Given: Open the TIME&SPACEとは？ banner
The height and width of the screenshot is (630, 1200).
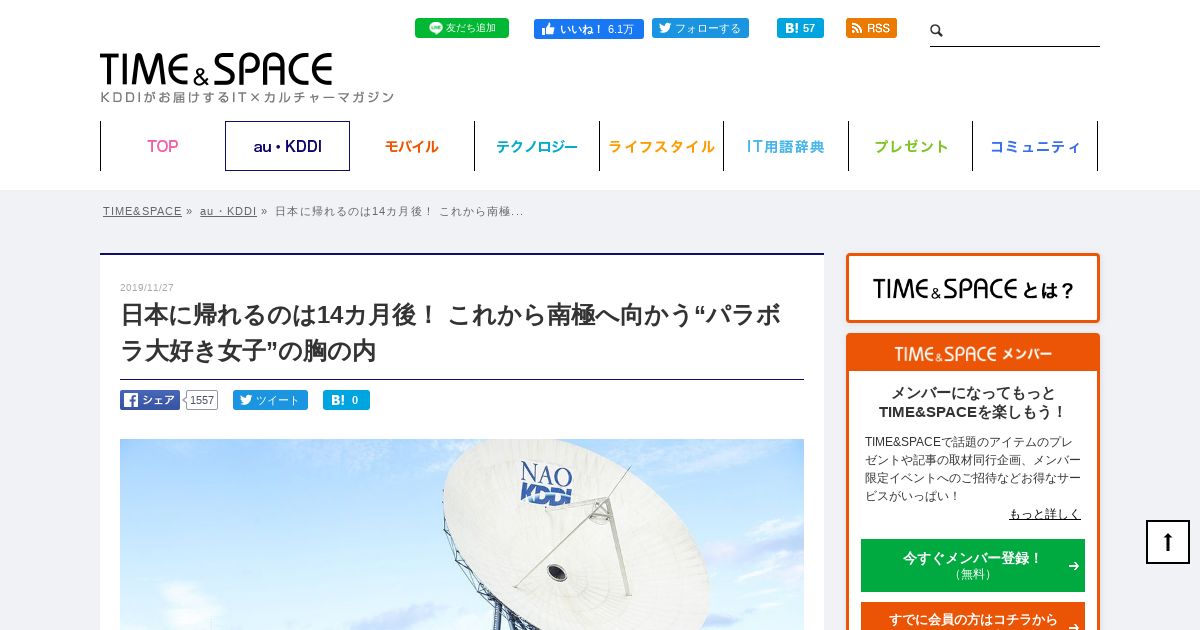Looking at the screenshot, I should tap(973, 288).
